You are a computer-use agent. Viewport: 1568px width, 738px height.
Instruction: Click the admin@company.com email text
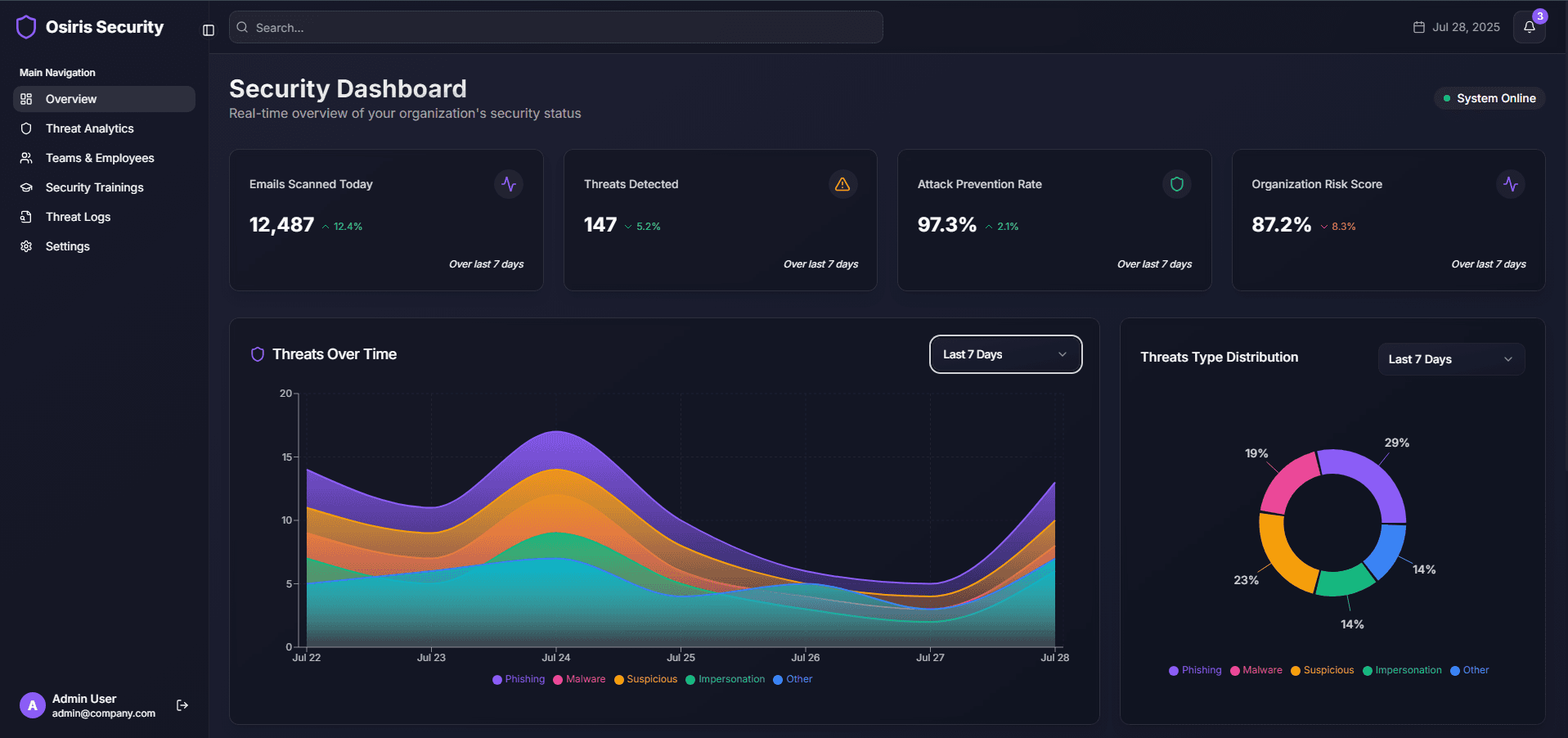coord(104,713)
